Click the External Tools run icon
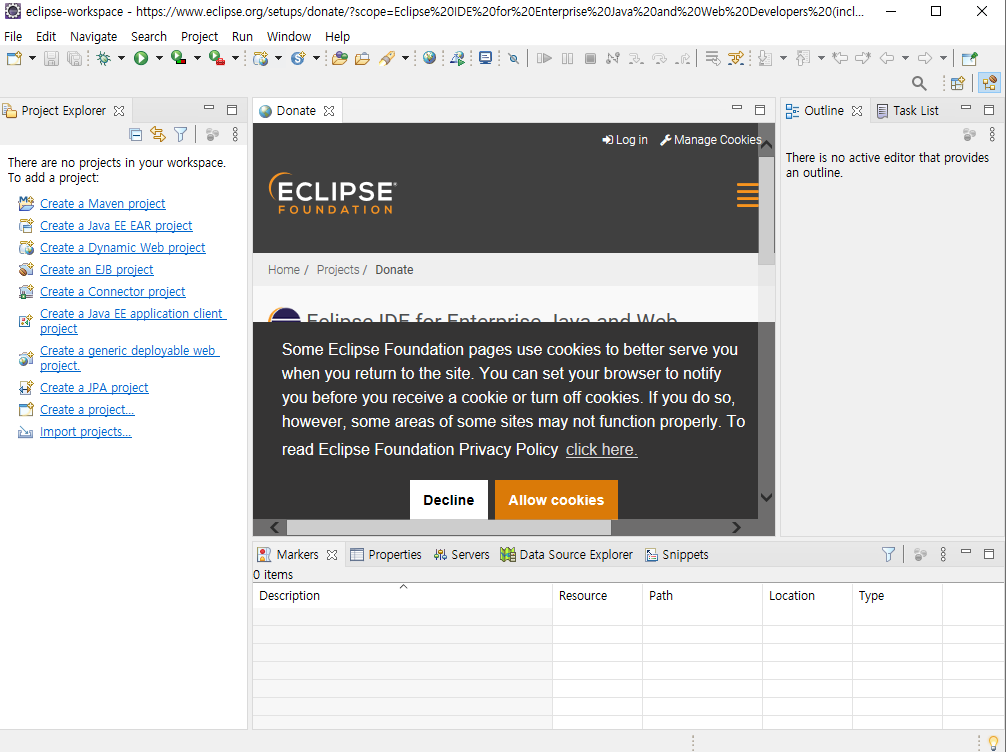 coord(217,58)
